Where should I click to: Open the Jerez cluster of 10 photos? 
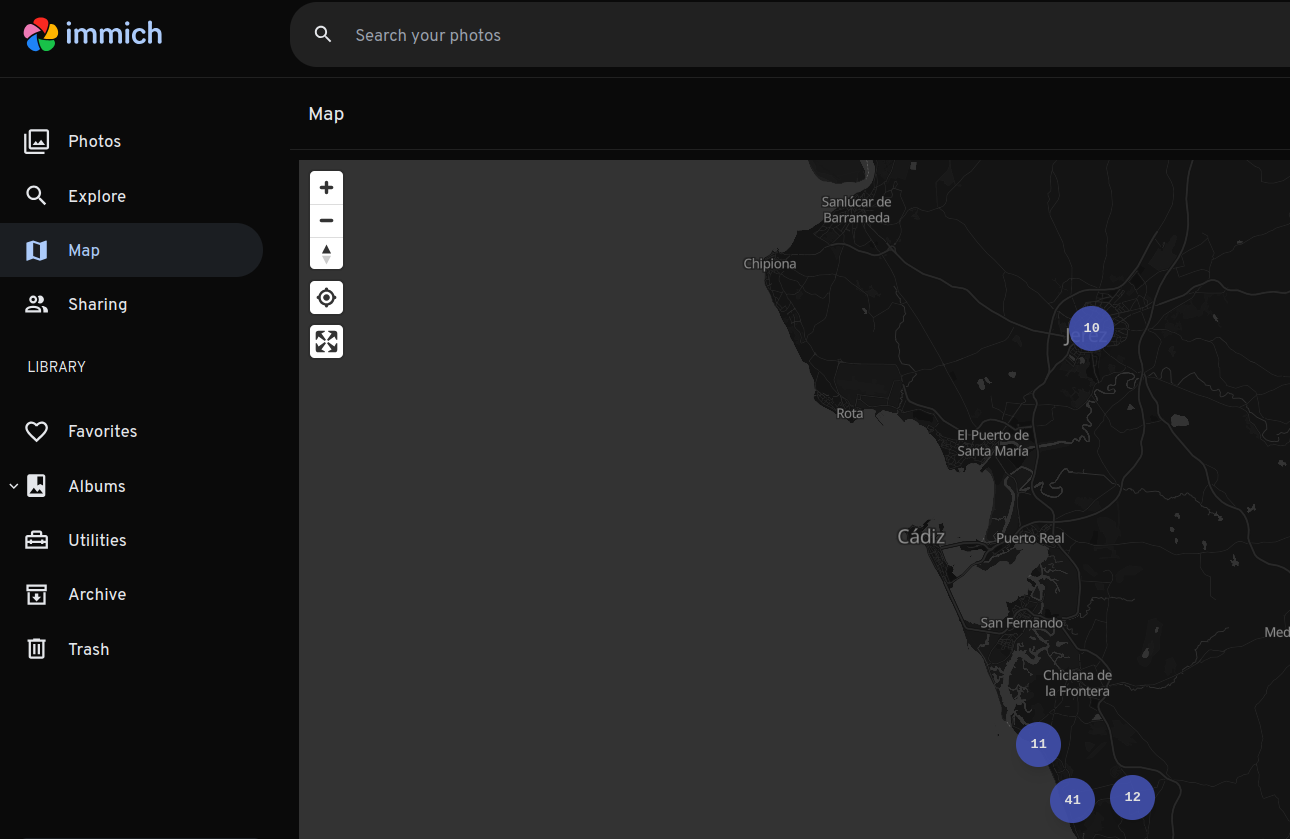[x=1091, y=328]
